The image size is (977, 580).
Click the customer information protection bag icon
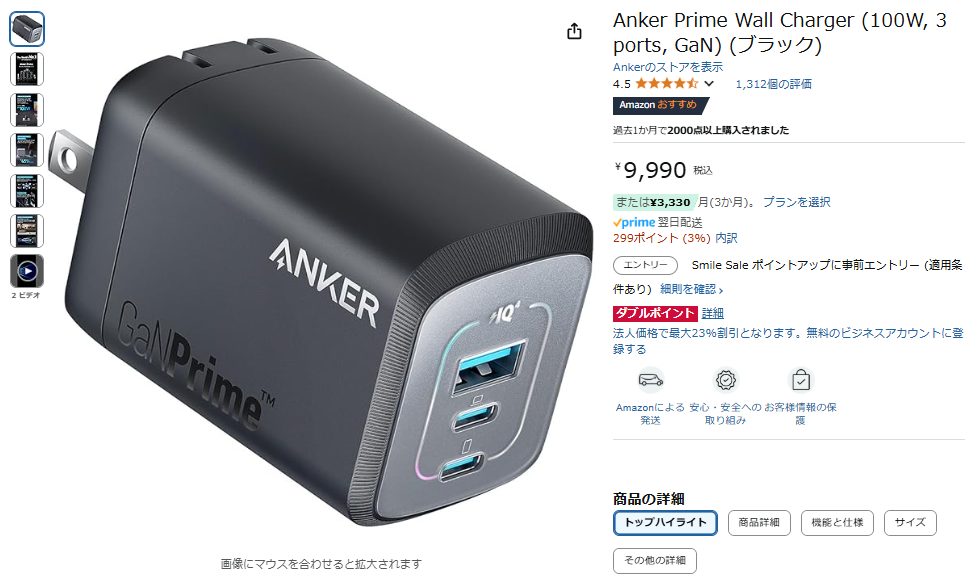click(801, 379)
